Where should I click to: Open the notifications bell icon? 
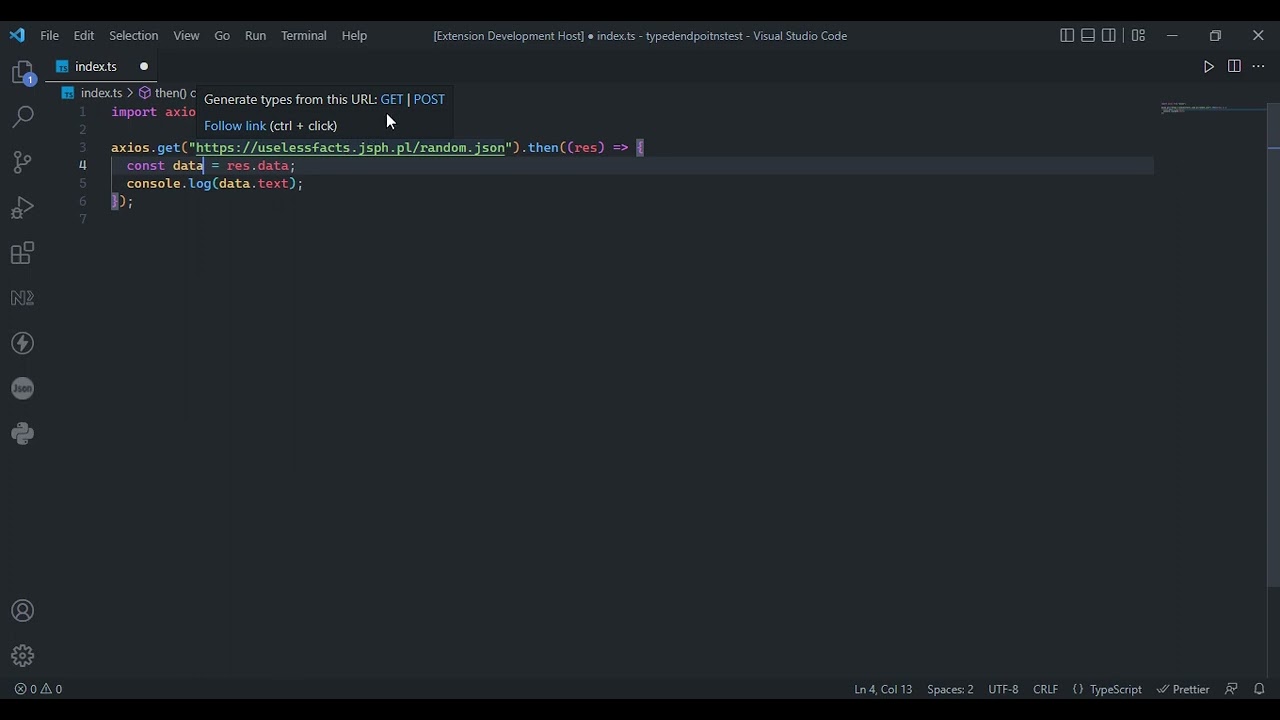[x=1259, y=689]
